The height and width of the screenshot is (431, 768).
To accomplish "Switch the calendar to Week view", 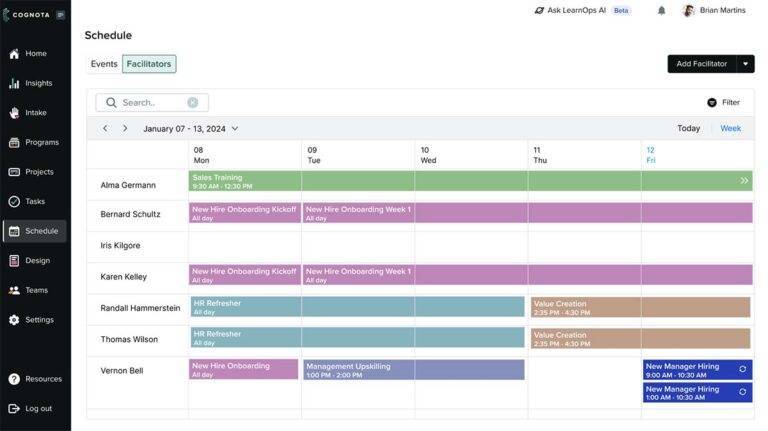I will click(x=731, y=128).
